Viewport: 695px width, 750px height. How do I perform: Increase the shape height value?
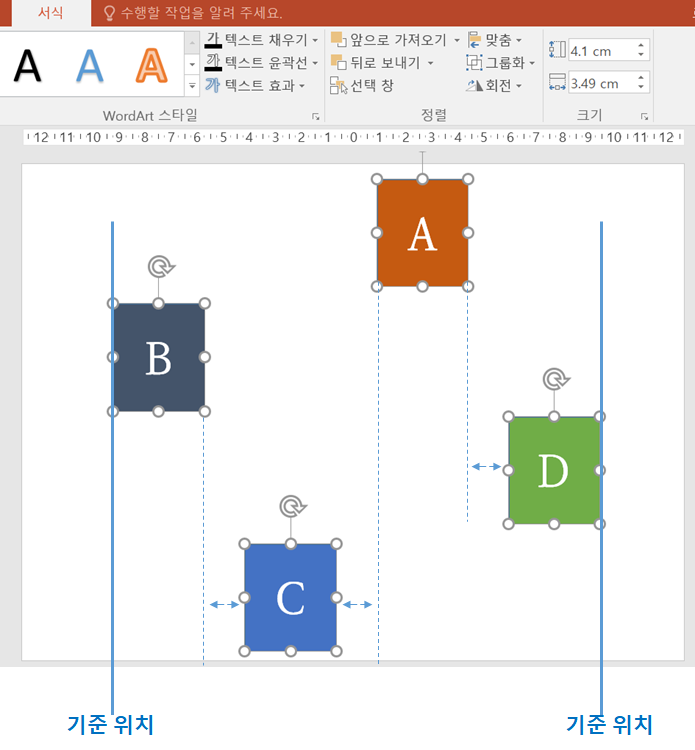tap(641, 46)
